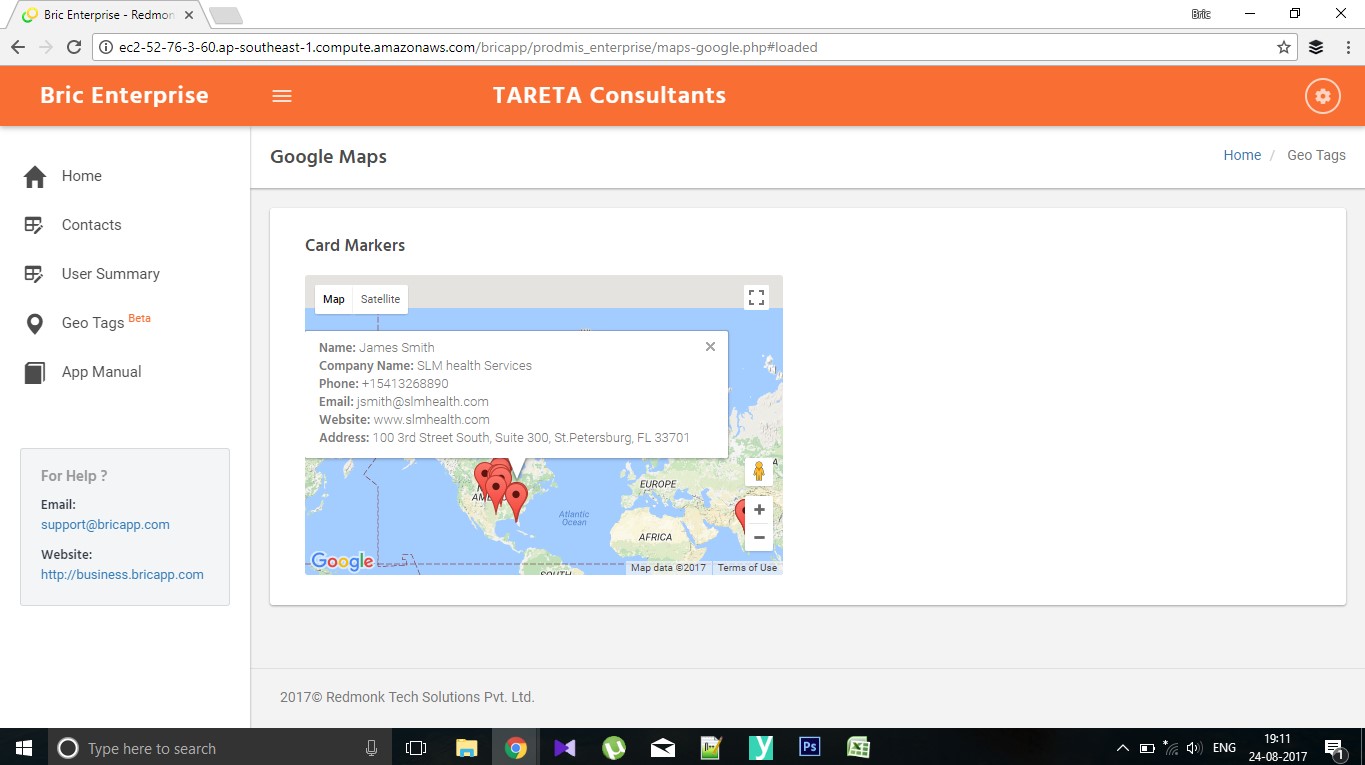Click the settings gear in the orange header
Viewport: 1365px width, 765px height.
(1322, 96)
